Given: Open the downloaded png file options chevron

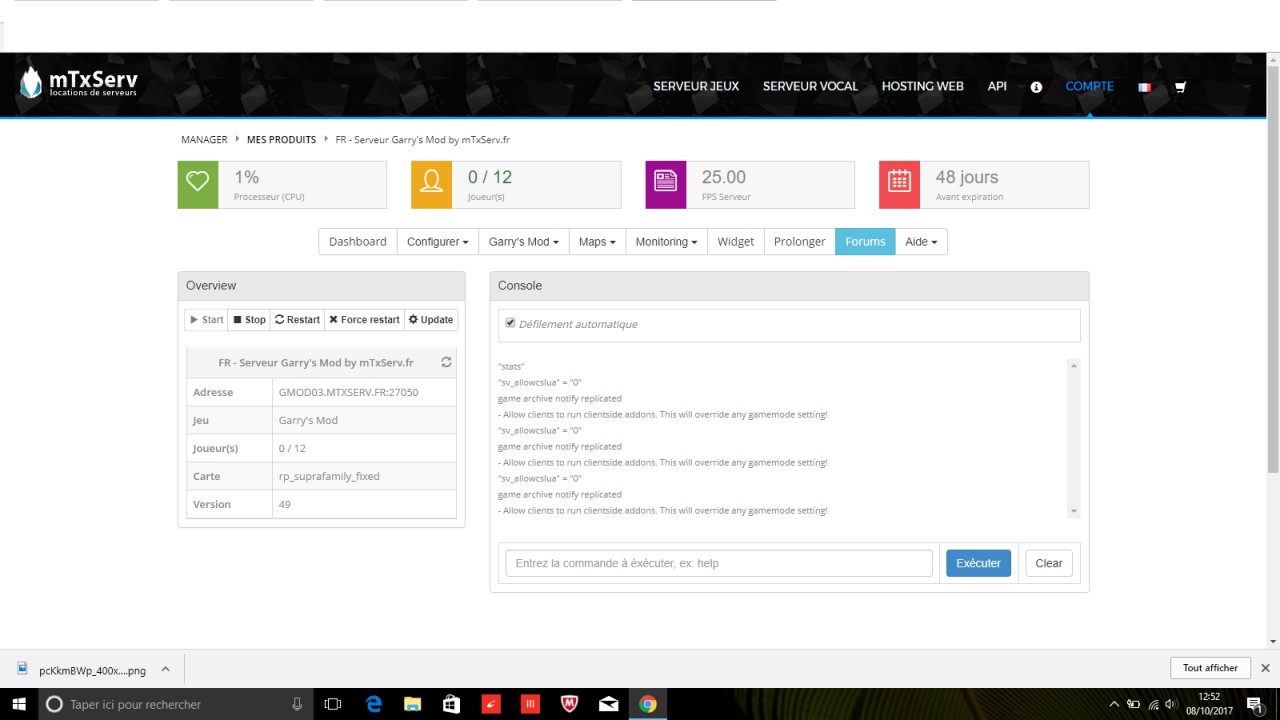Looking at the screenshot, I should [x=166, y=669].
